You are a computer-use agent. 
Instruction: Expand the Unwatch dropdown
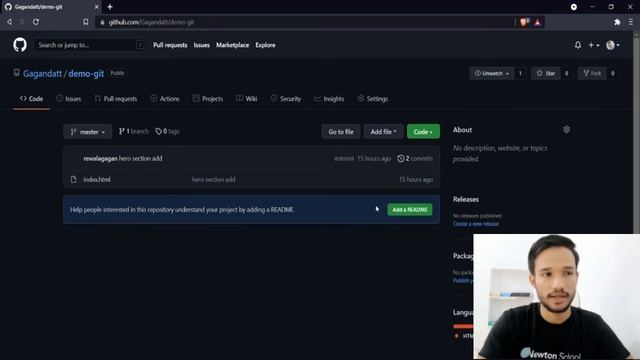(x=491, y=73)
